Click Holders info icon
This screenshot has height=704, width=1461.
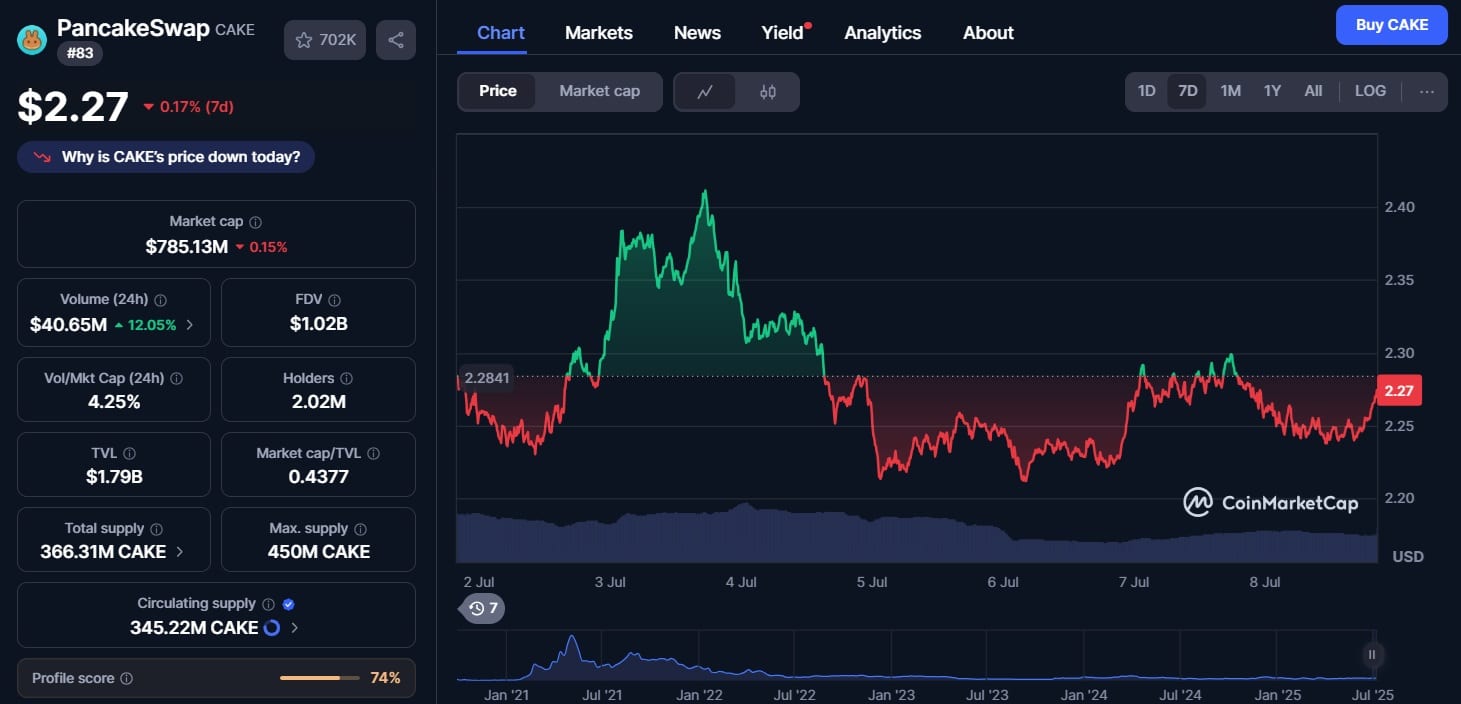(x=346, y=379)
